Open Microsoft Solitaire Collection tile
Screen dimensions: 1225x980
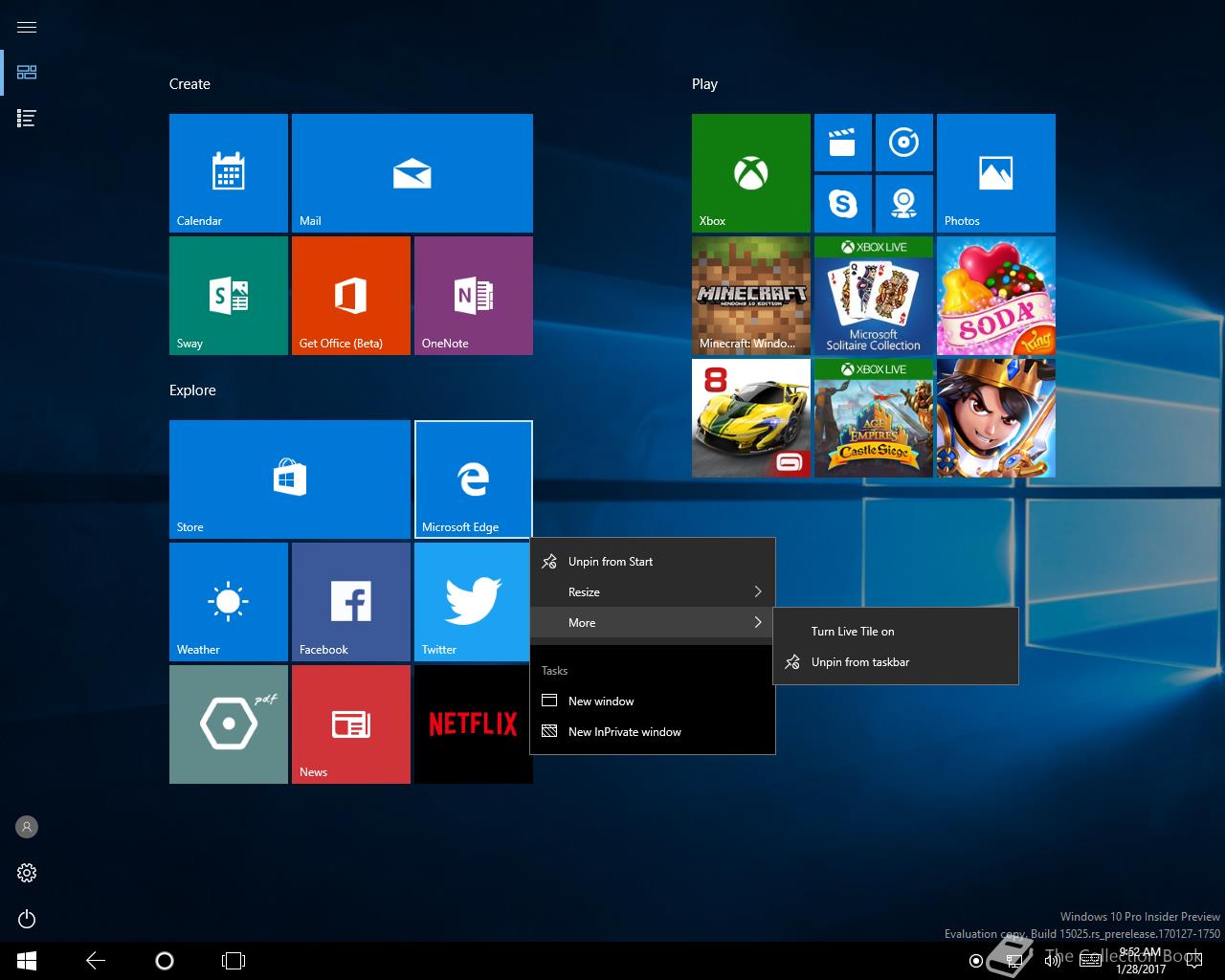[874, 296]
